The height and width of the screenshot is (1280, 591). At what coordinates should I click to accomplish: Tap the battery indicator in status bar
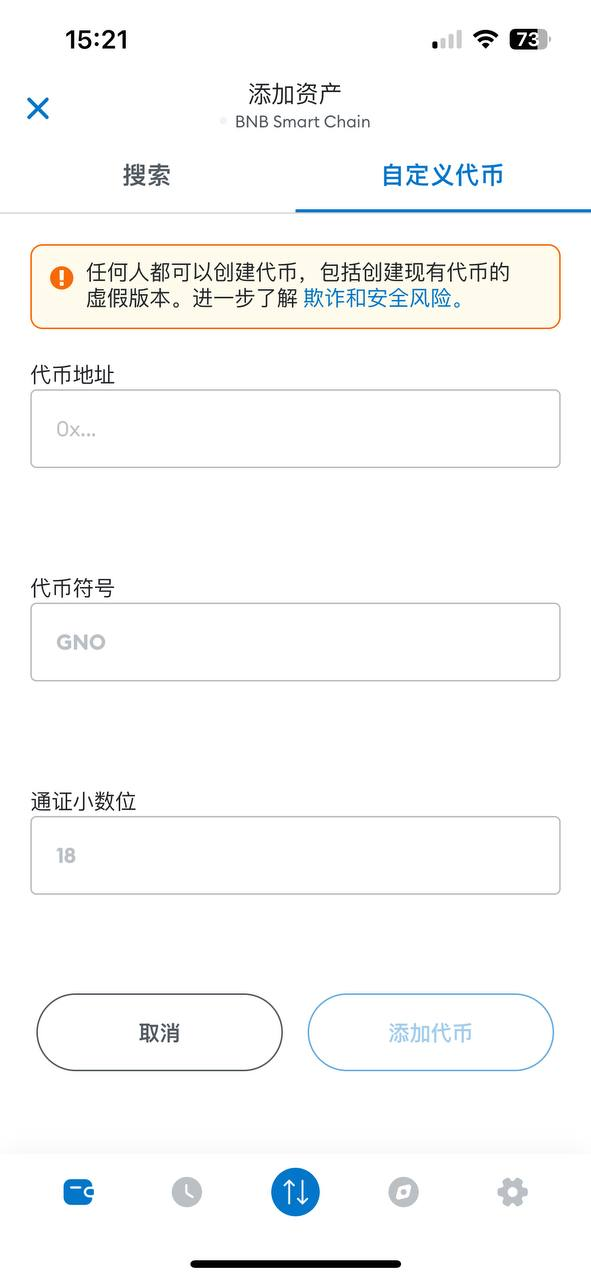click(x=529, y=39)
